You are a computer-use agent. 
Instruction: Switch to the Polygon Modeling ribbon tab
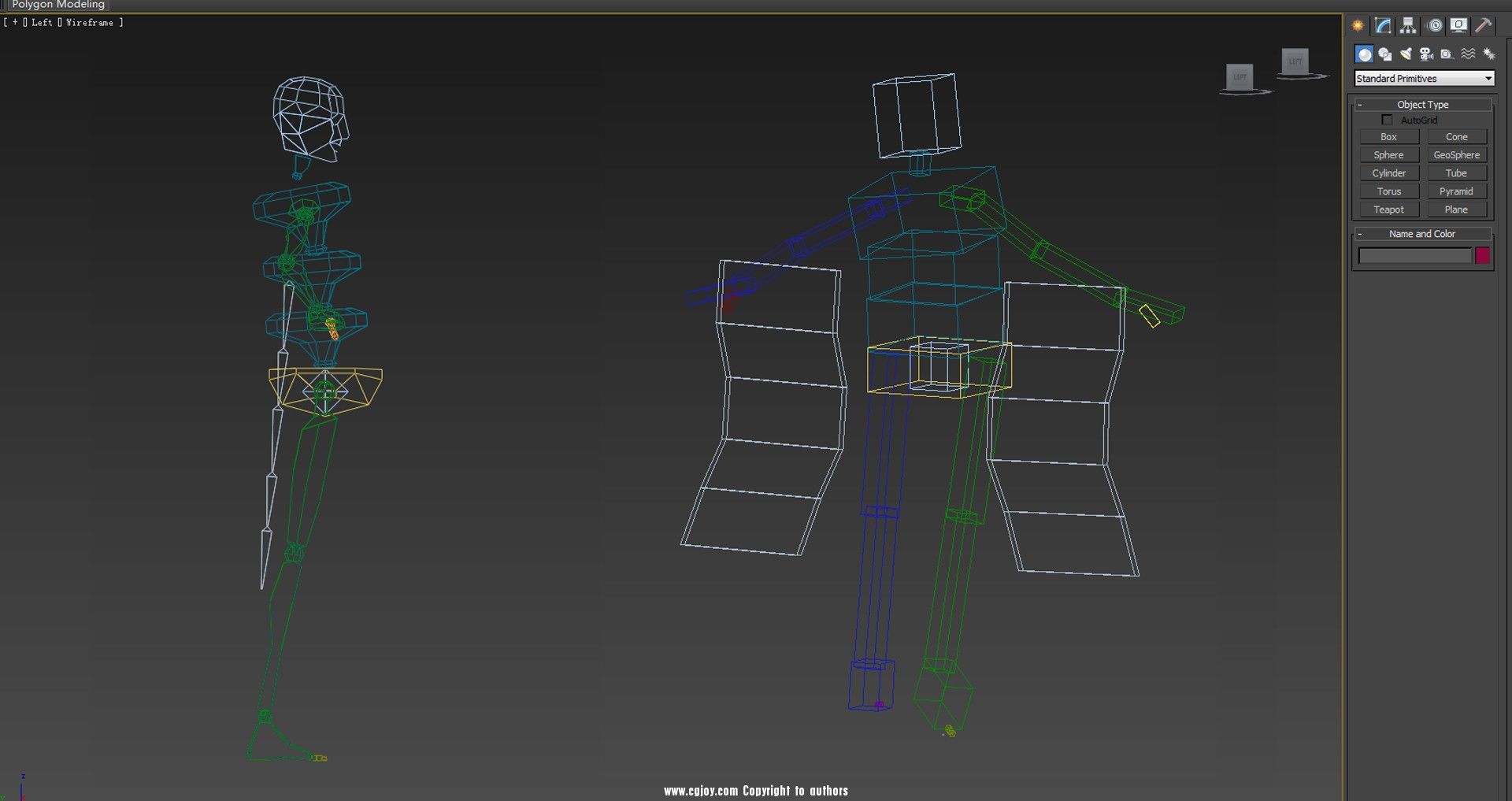[57, 5]
